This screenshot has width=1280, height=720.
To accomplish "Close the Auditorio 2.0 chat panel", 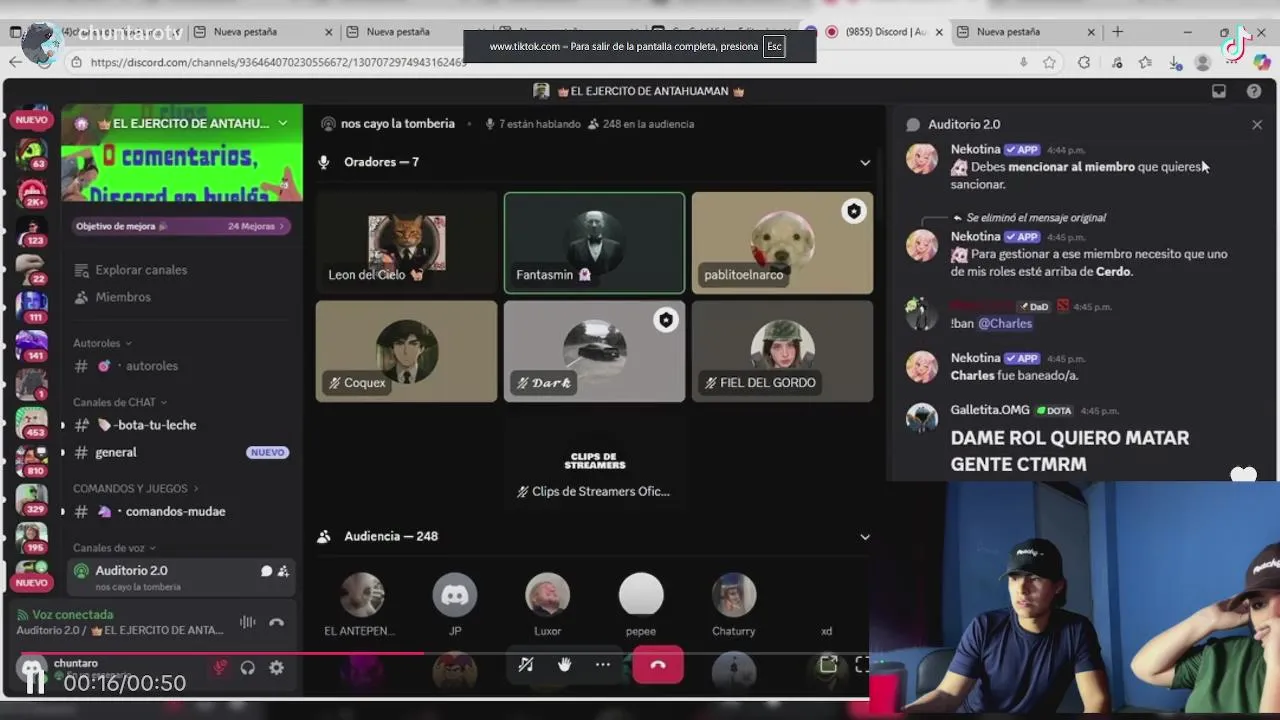I will [x=1257, y=125].
